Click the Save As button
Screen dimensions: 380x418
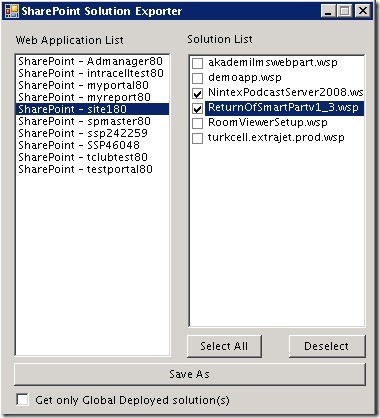coord(190,374)
